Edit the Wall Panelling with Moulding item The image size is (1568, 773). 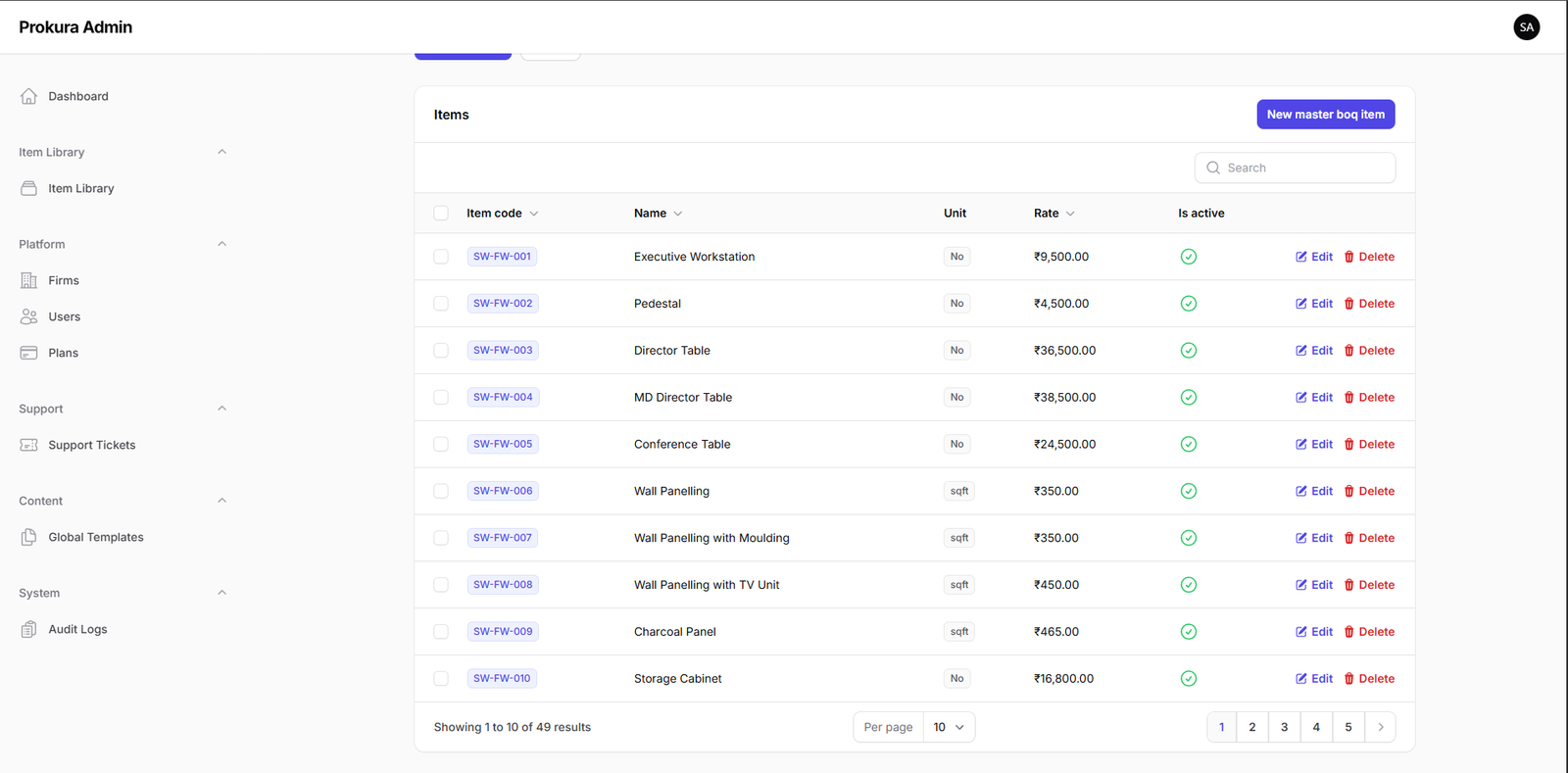(1314, 538)
